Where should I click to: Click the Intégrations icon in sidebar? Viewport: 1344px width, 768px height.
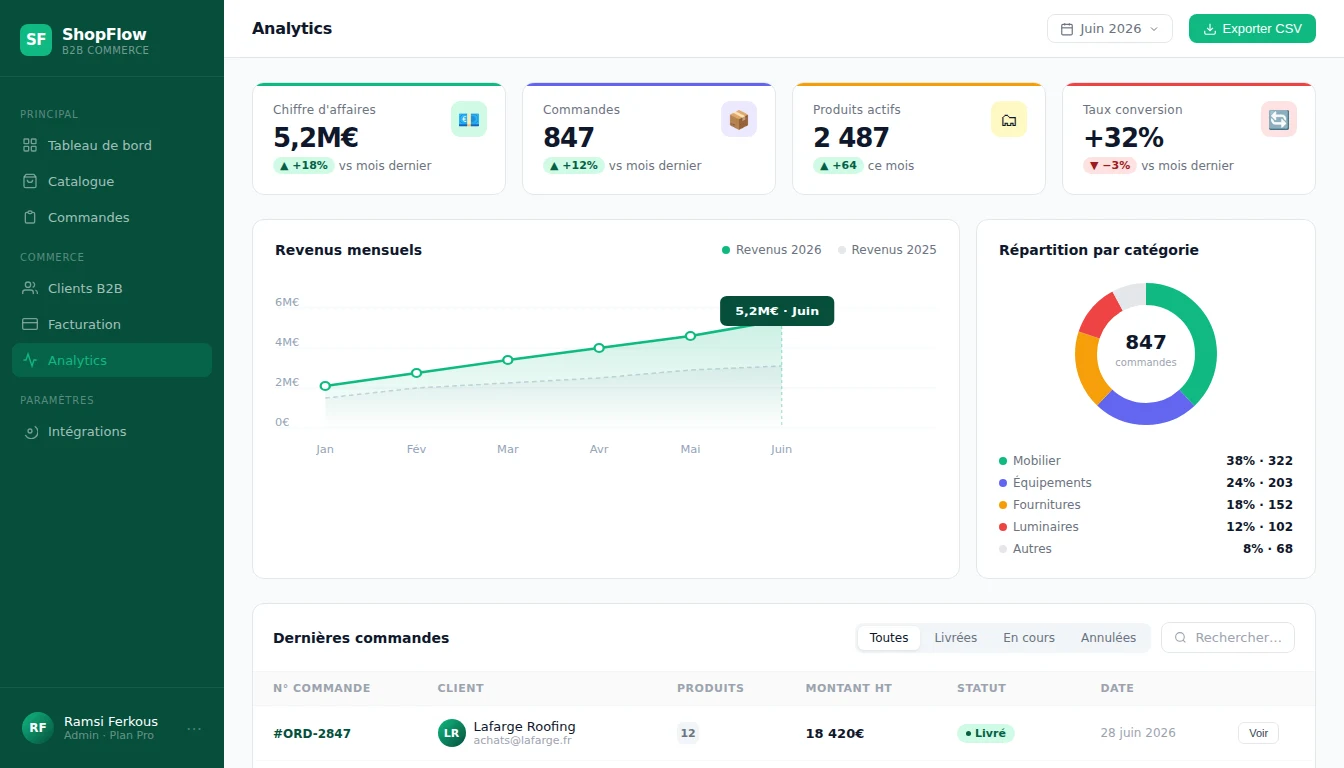pyautogui.click(x=30, y=431)
